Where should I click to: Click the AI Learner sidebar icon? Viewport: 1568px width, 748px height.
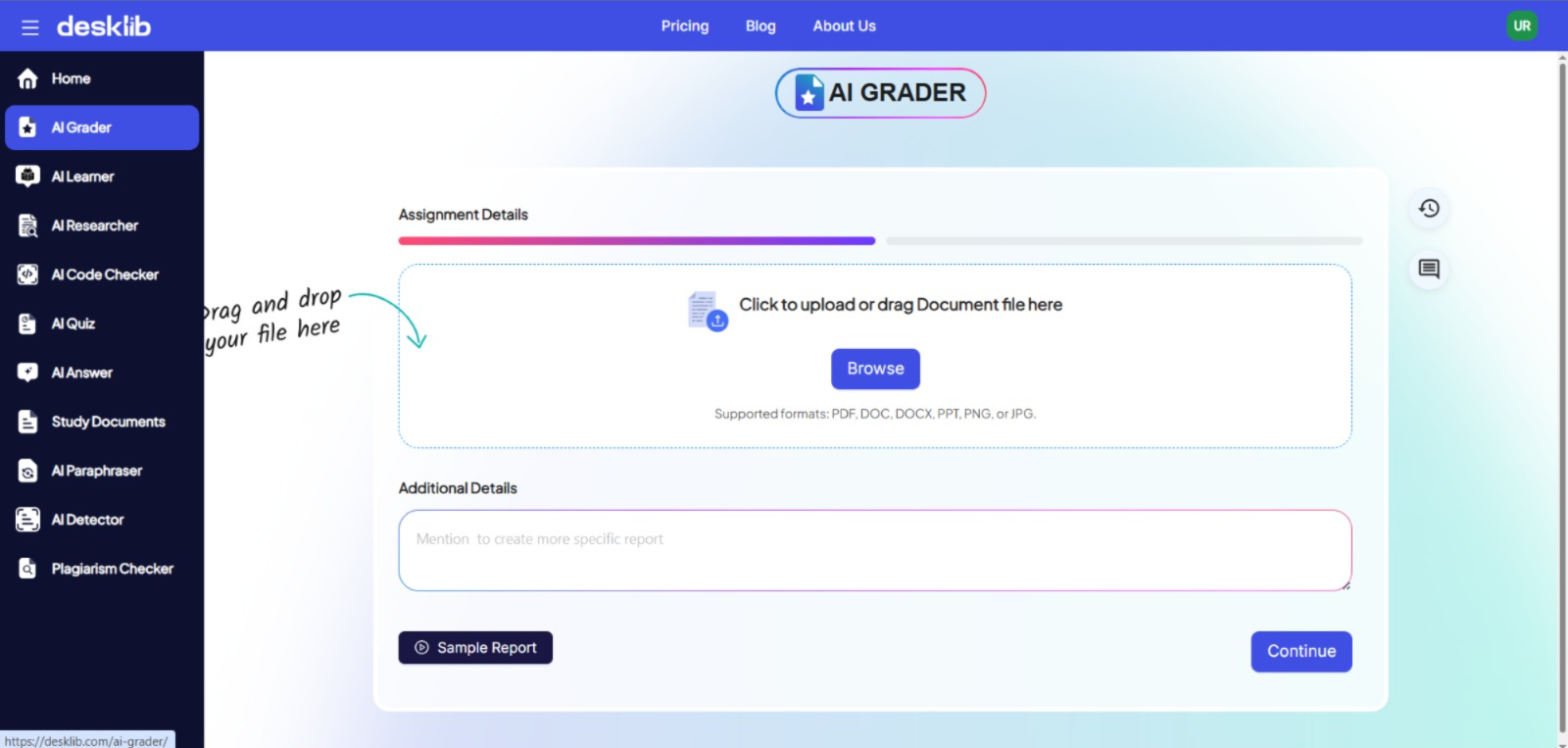[x=27, y=176]
